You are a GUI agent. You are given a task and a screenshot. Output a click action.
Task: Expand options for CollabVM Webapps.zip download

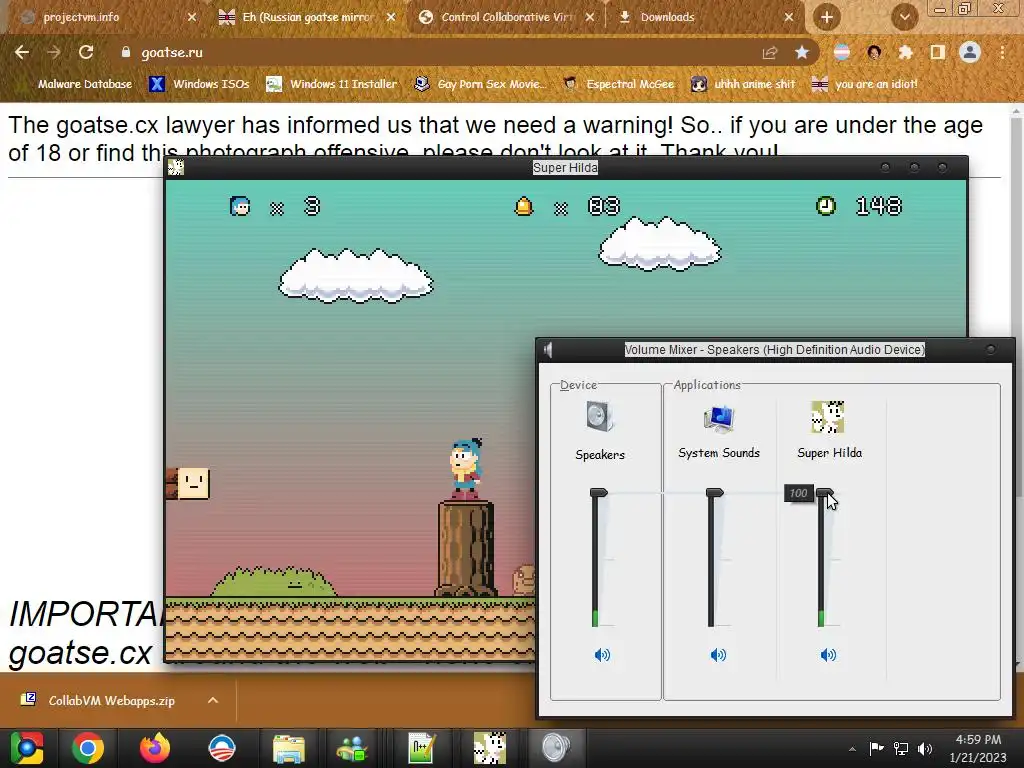coord(212,700)
